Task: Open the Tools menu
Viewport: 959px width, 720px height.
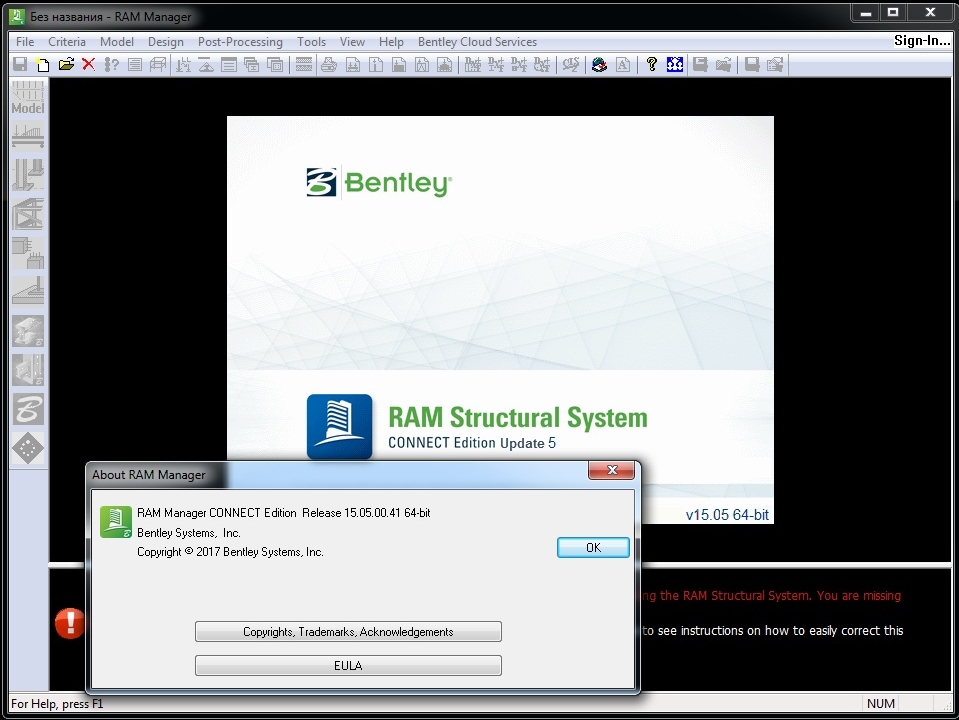Action: 311,42
